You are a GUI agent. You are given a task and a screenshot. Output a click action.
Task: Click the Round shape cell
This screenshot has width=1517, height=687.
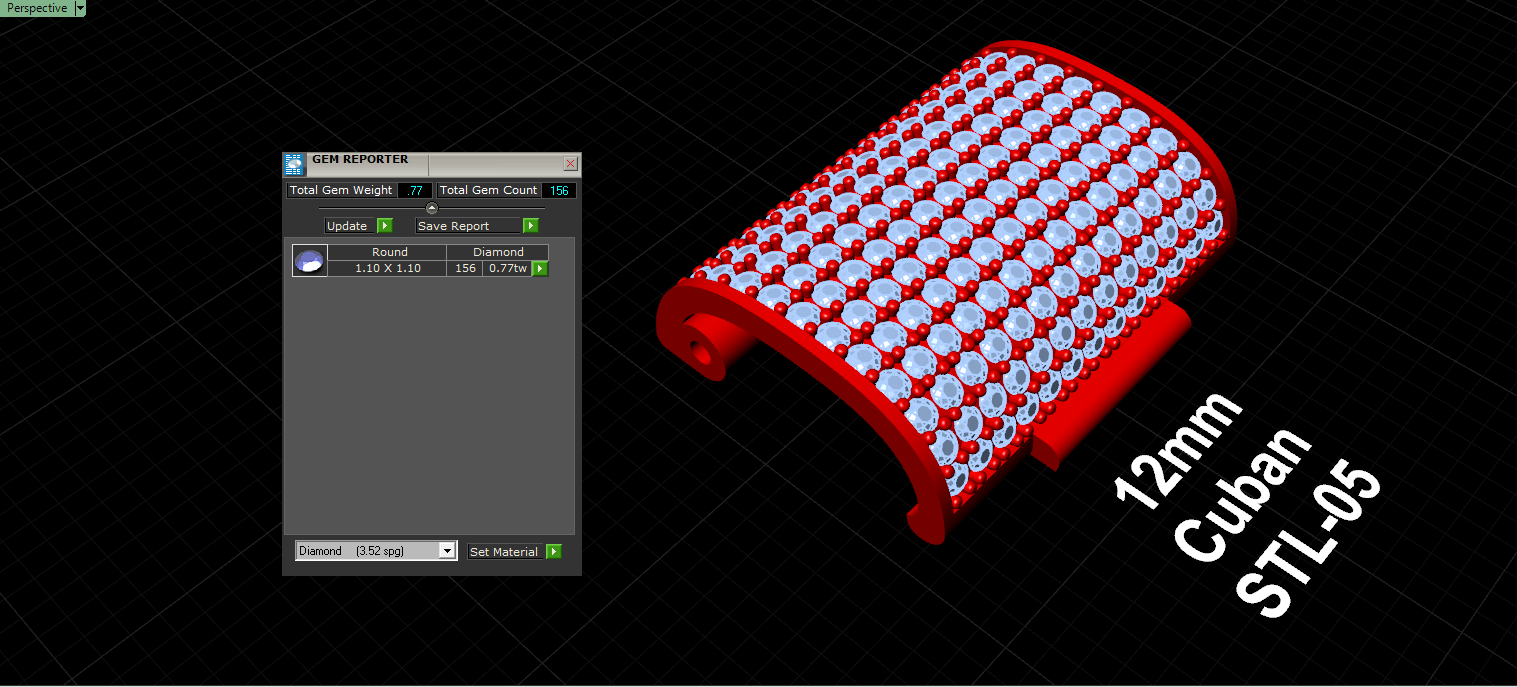tap(387, 252)
